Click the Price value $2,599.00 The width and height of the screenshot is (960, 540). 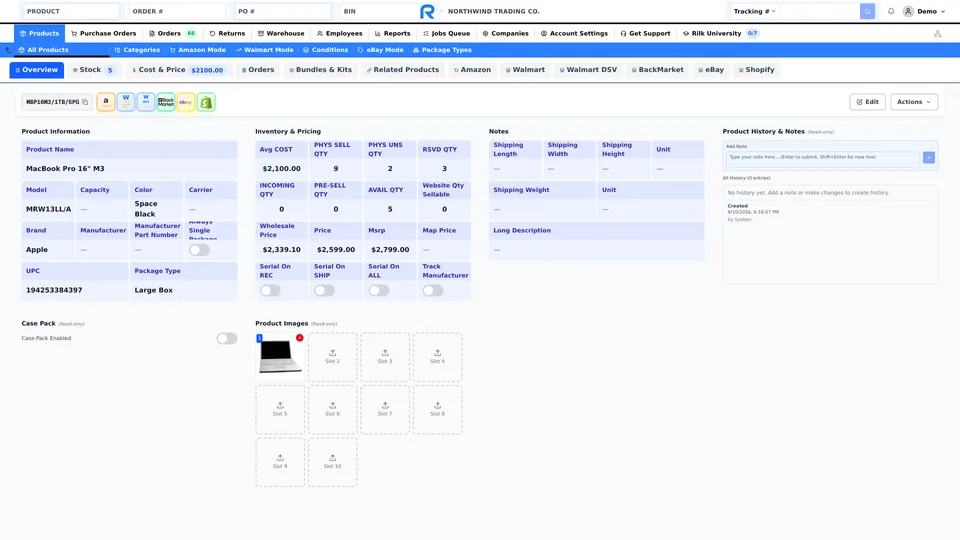336,250
